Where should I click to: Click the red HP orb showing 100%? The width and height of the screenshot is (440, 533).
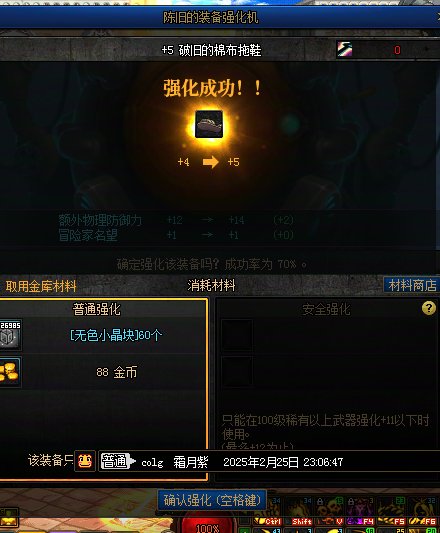tap(208, 525)
